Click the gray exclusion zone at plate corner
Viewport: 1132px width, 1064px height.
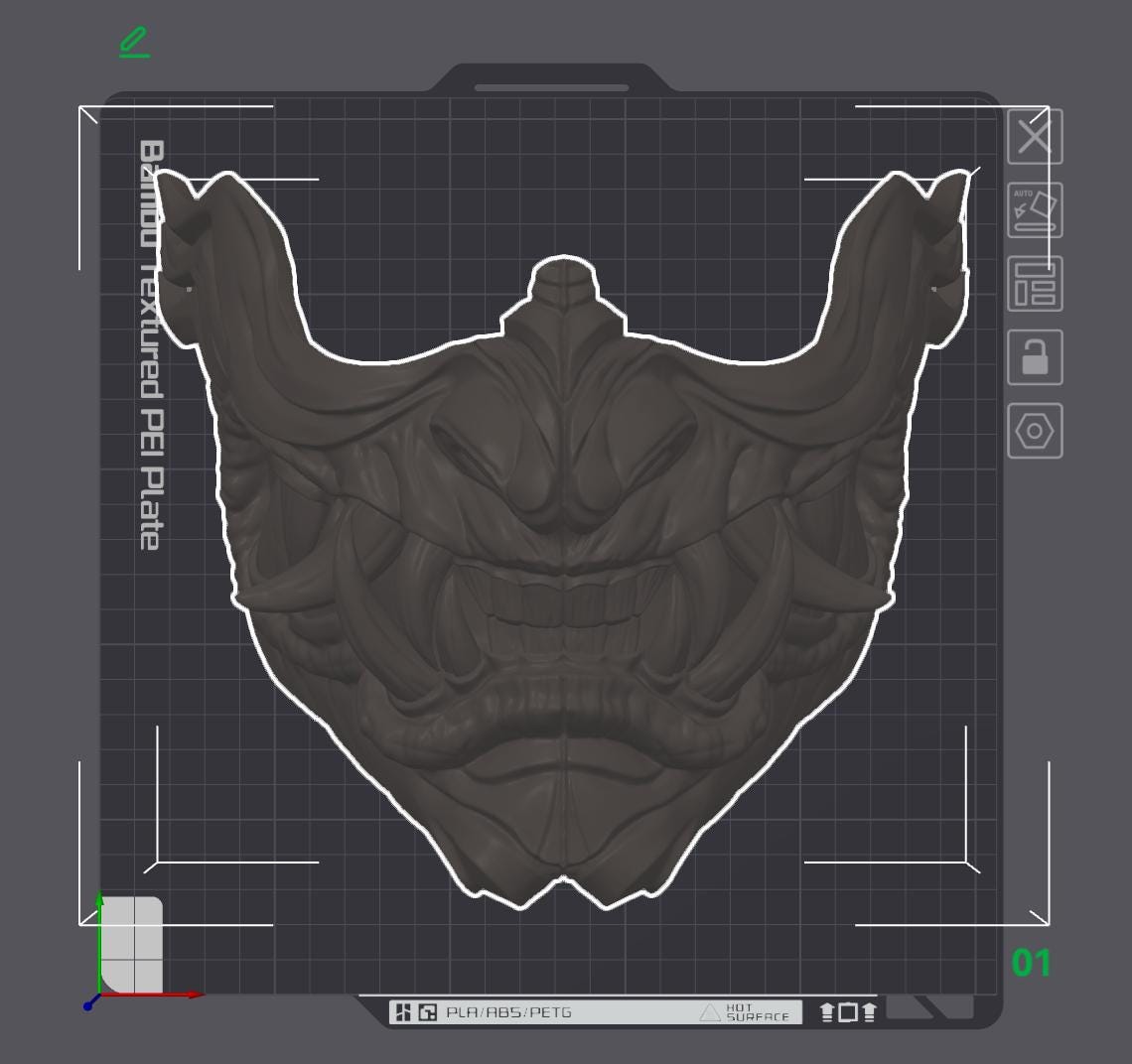[x=131, y=945]
